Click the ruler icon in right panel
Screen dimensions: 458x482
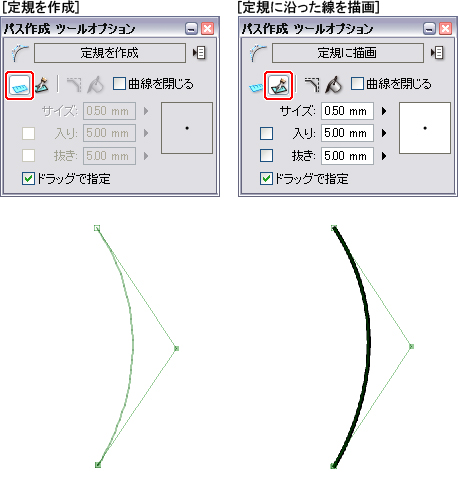(256, 87)
